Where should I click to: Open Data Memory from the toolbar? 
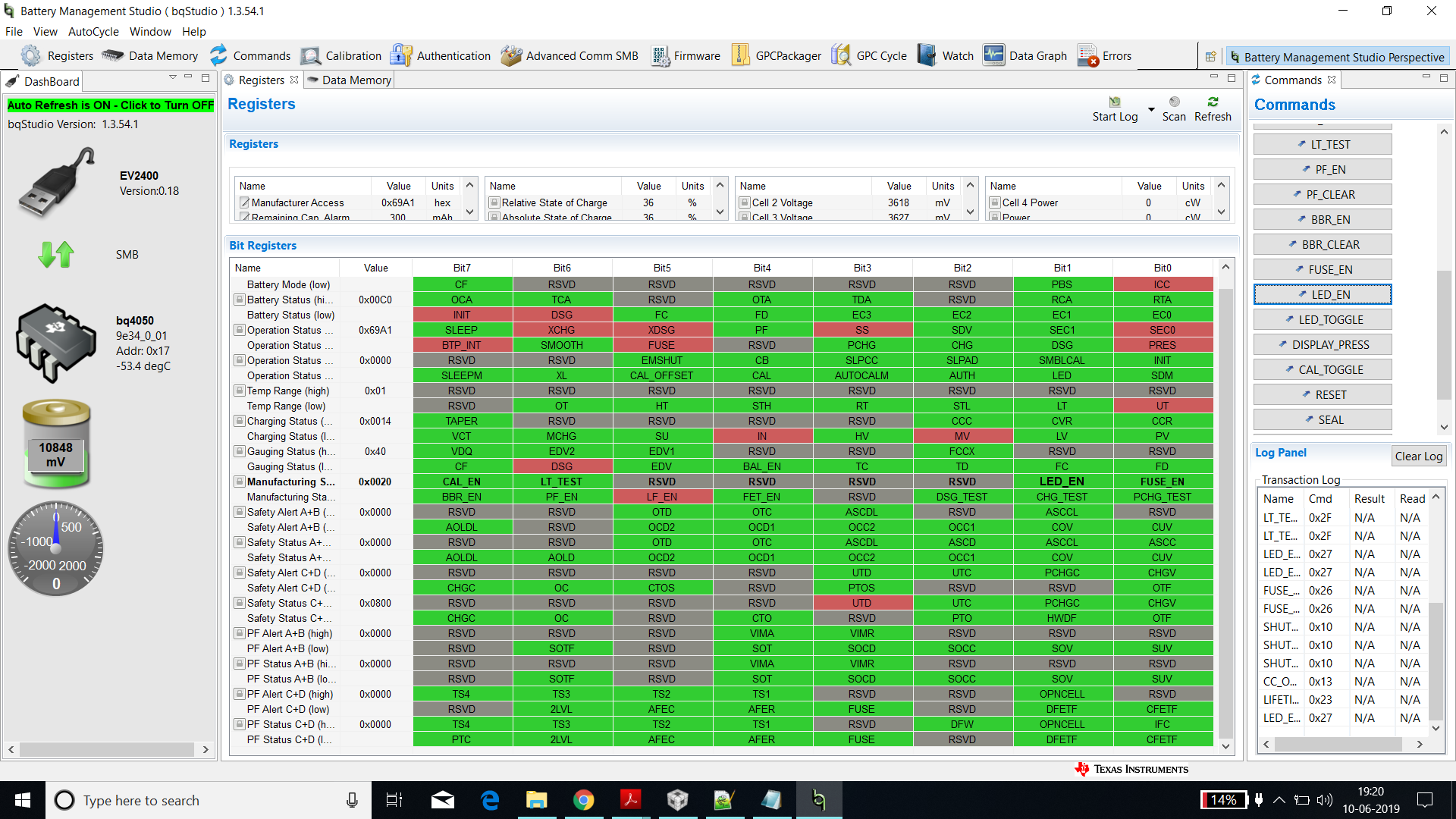150,56
